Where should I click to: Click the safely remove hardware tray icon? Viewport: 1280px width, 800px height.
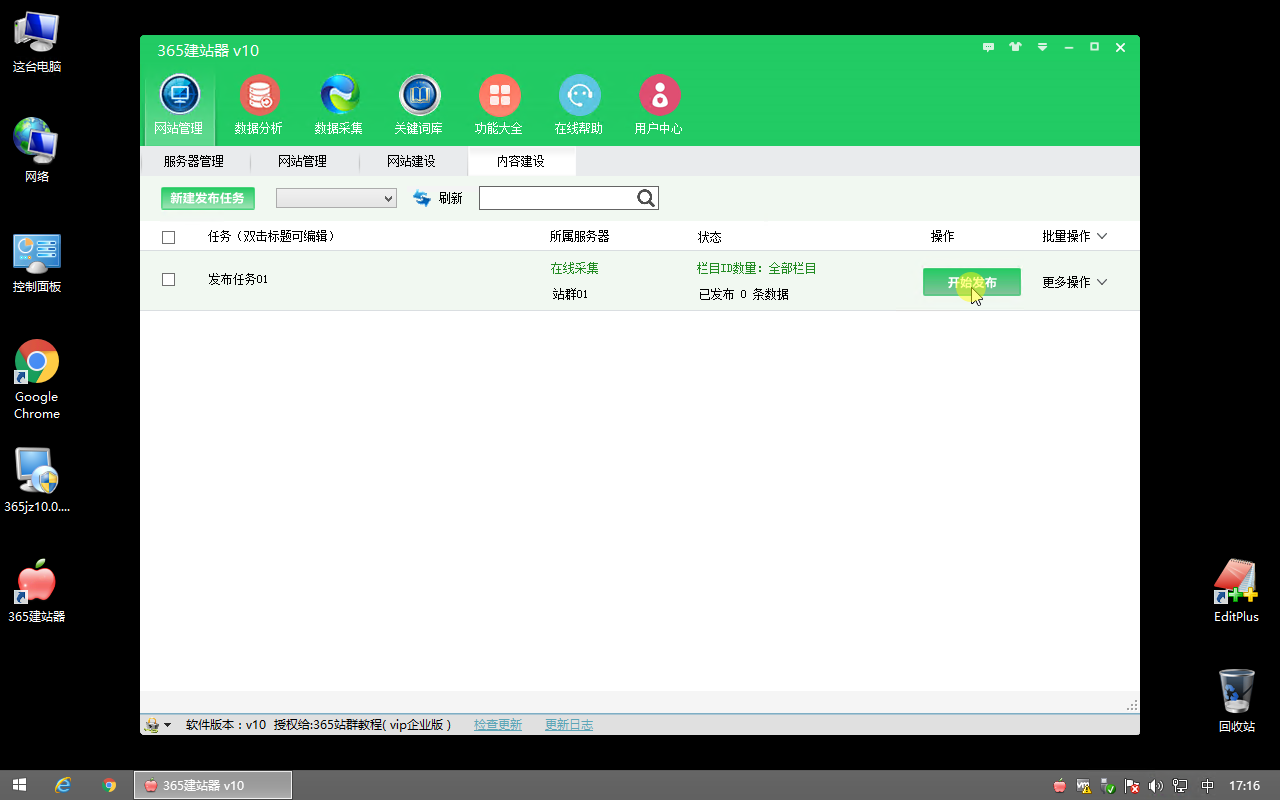coord(1108,786)
